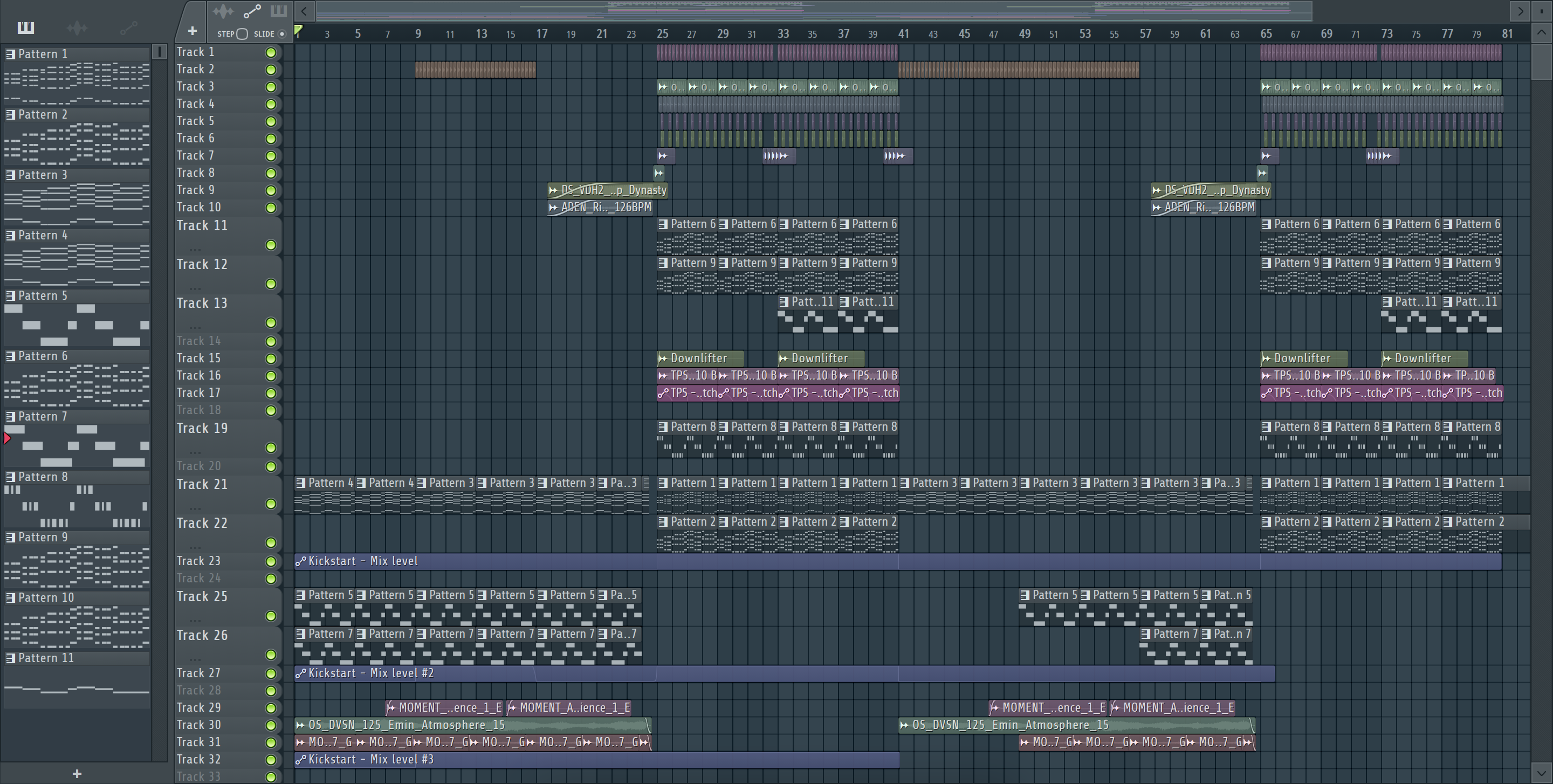Image resolution: width=1553 pixels, height=784 pixels.
Task: Click the audio waveform icon in playlist toolbar
Action: click(x=223, y=11)
